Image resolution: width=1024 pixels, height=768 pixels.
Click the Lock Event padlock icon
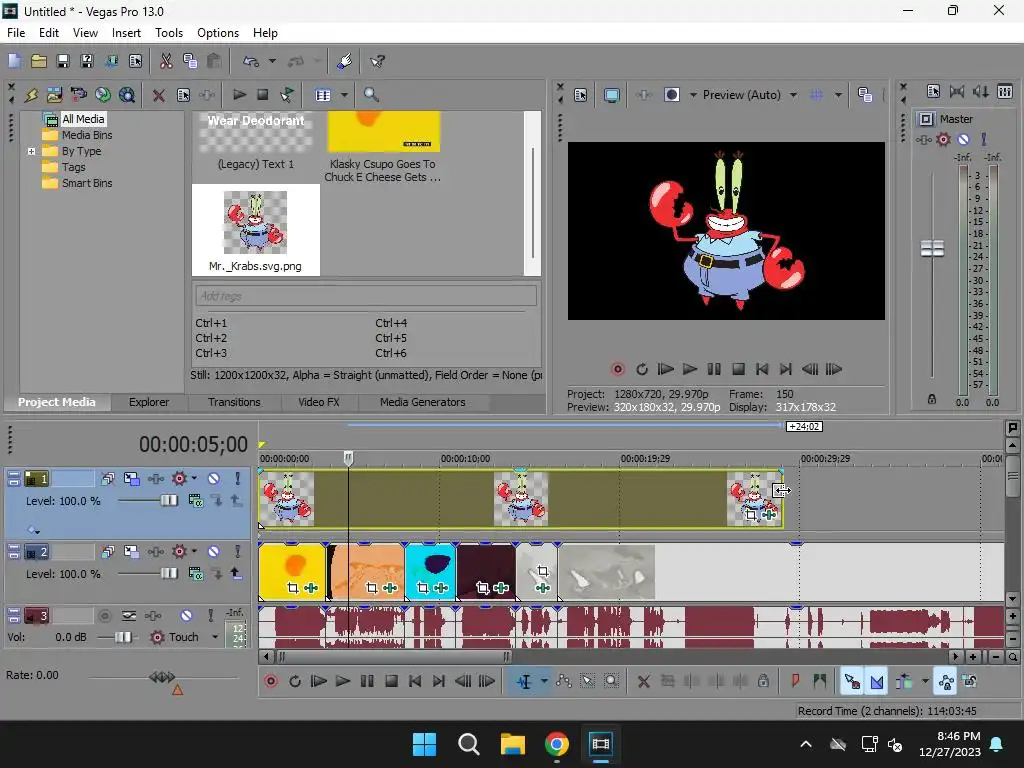pos(763,681)
